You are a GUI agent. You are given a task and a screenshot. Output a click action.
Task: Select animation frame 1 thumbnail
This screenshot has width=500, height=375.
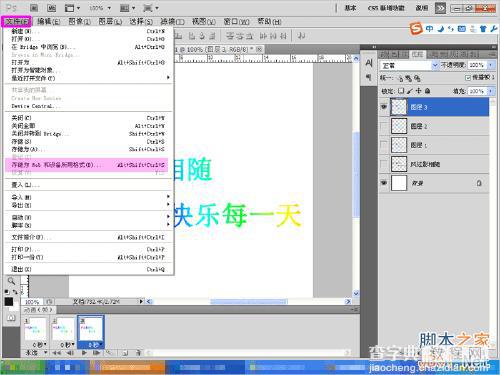(x=35, y=329)
